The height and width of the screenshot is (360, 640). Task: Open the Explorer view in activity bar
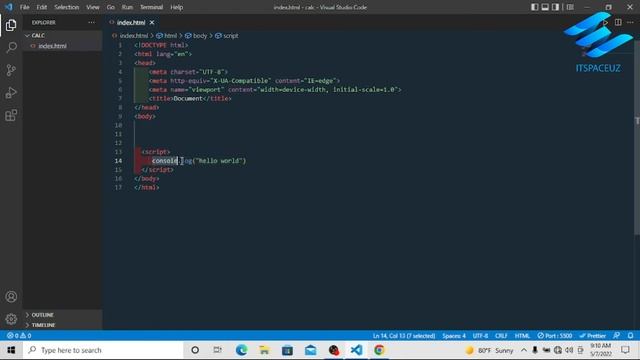(11, 25)
